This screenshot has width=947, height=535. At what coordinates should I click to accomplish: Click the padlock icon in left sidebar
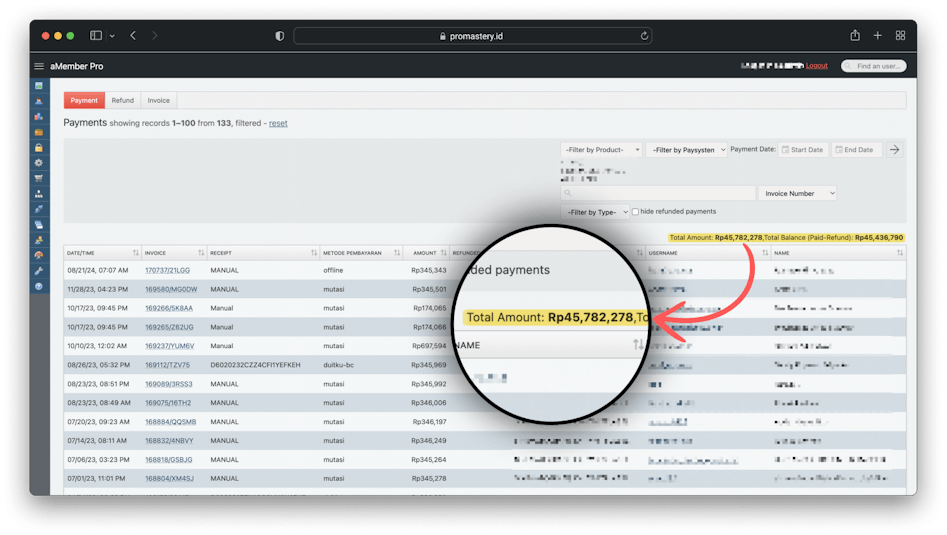tap(39, 147)
